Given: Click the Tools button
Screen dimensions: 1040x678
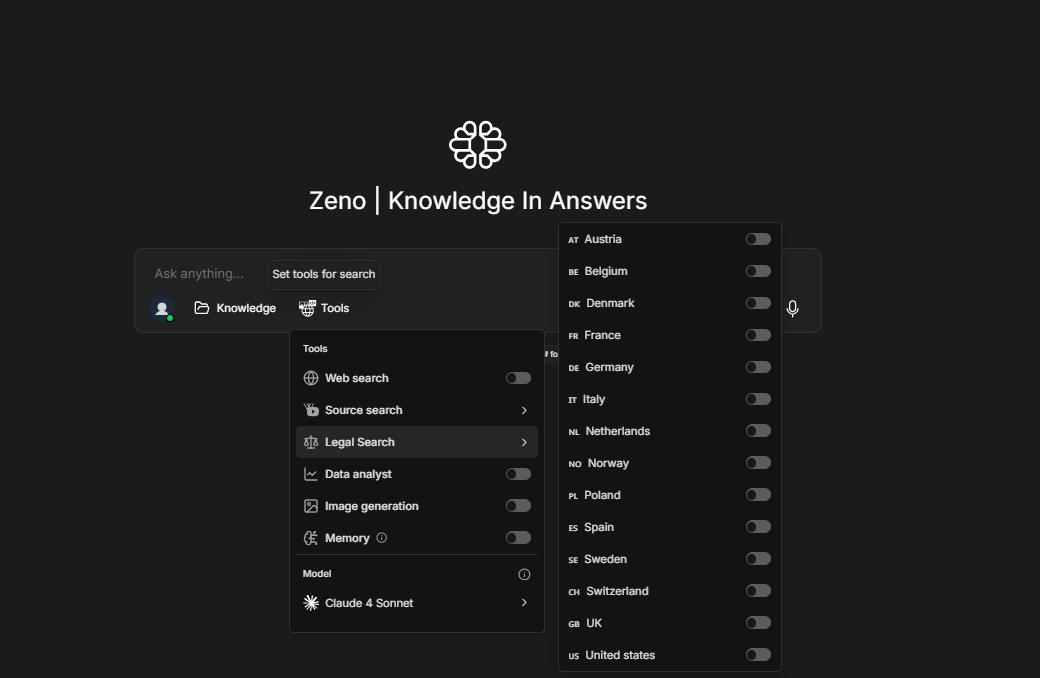Looking at the screenshot, I should pyautogui.click(x=324, y=308).
